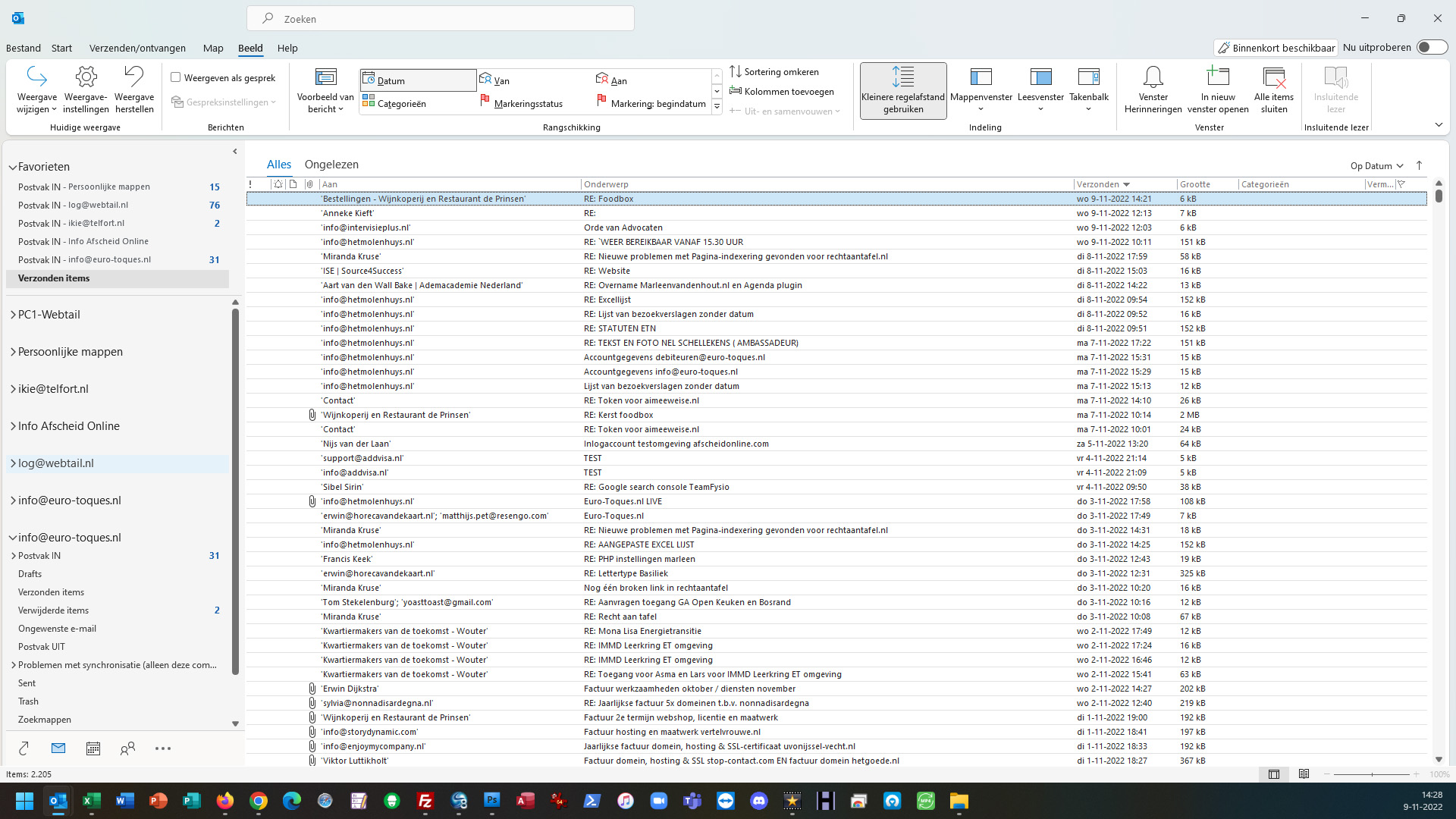Toggle Kleinere regelafstand gebruiken
Screen dimensions: 1456x819
[x=903, y=90]
